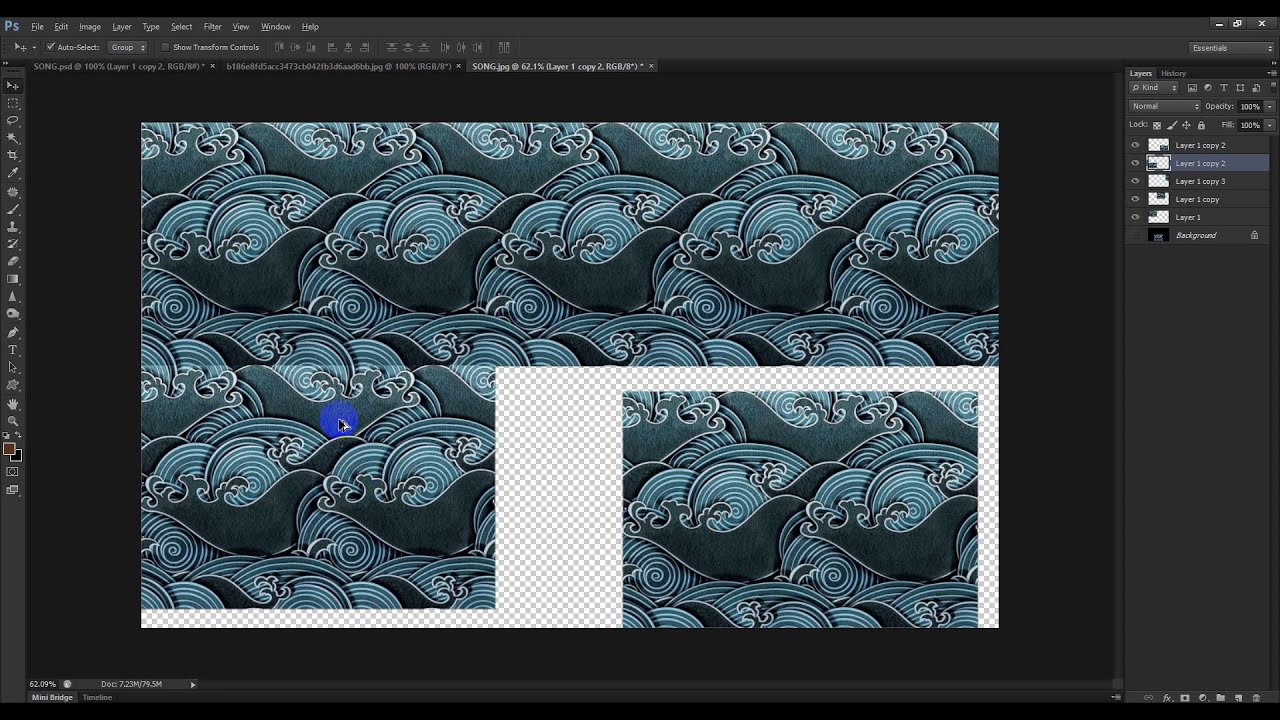Toggle the Auto-Select checkbox
1280x720 pixels.
point(50,47)
